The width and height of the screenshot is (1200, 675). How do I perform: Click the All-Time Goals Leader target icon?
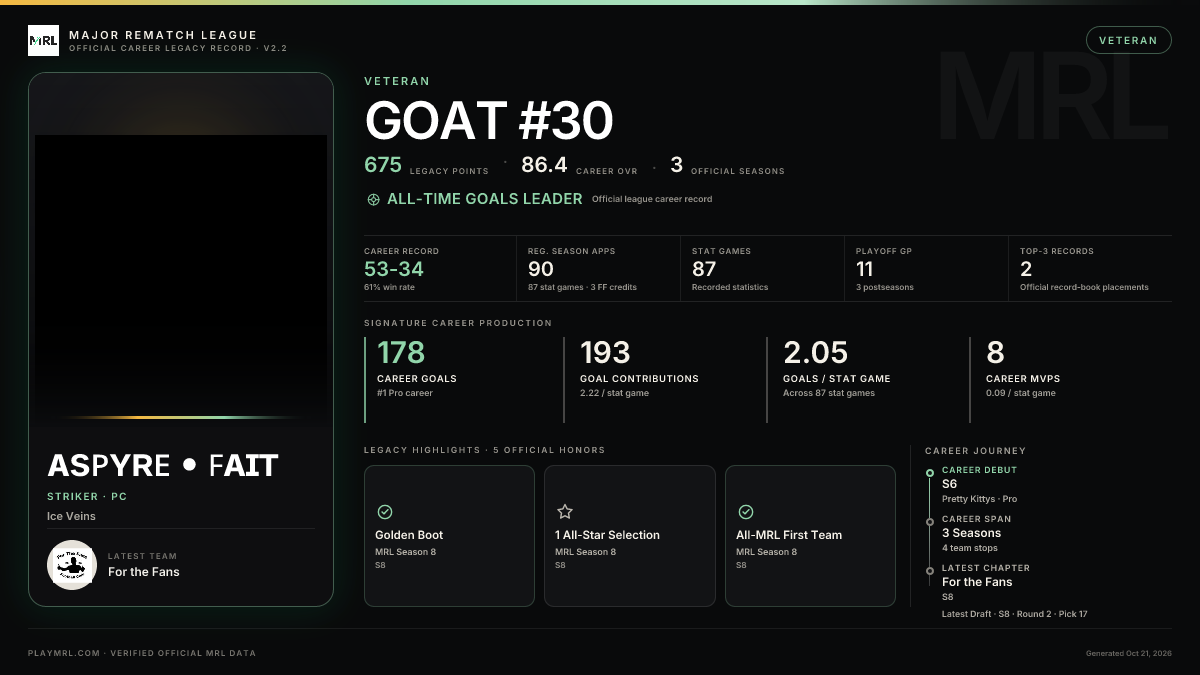tap(373, 199)
